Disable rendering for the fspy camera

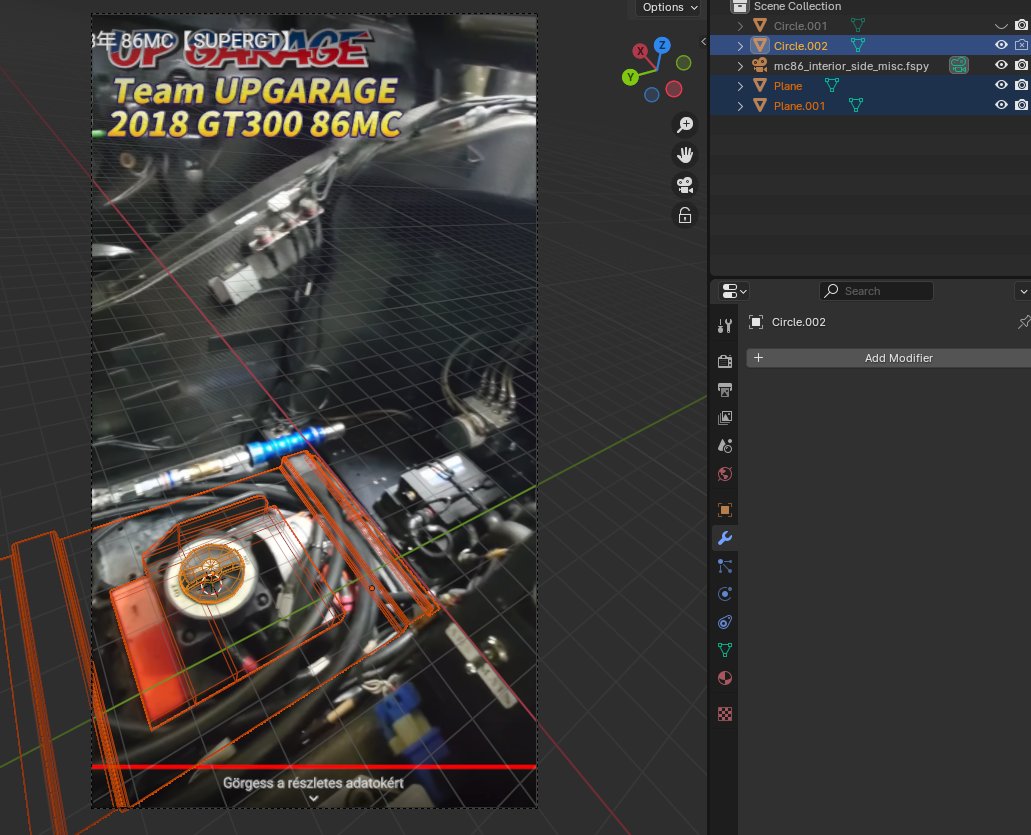point(1021,64)
